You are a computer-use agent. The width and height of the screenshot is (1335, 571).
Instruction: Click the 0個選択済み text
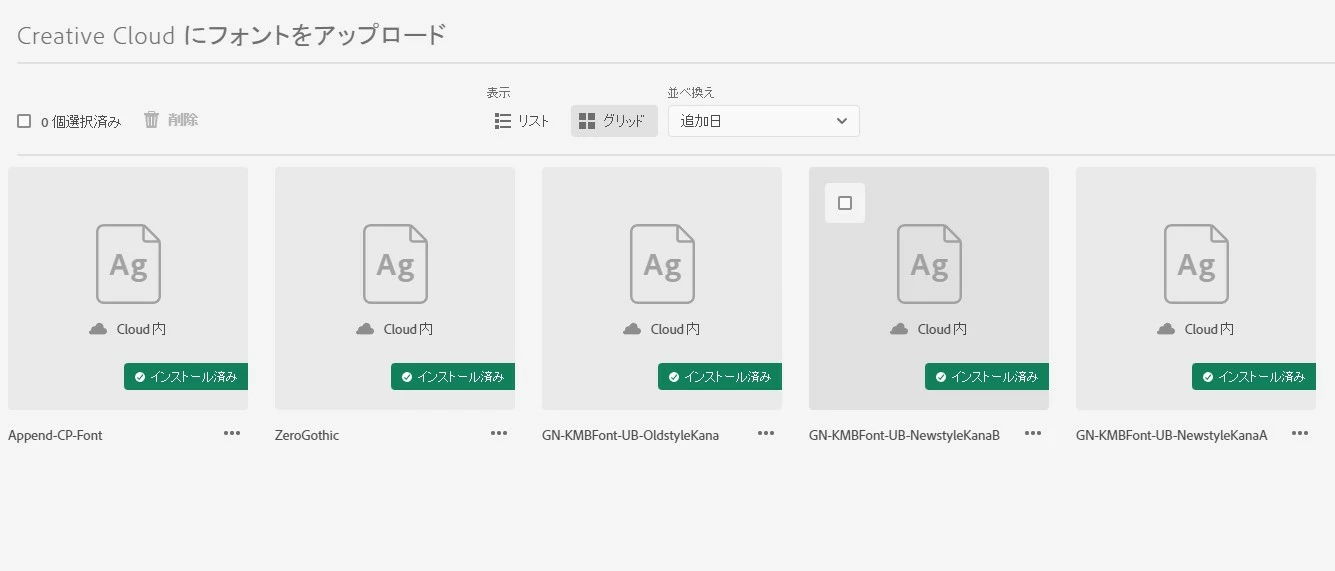tap(81, 122)
